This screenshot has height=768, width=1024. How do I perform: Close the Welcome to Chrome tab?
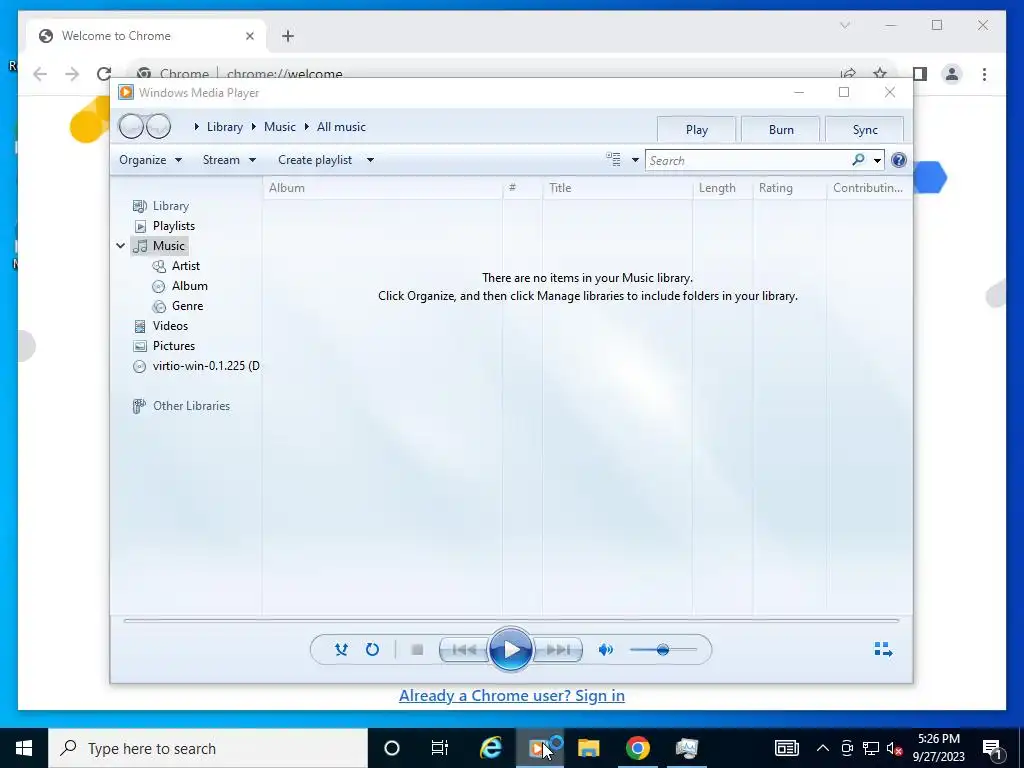click(x=249, y=36)
